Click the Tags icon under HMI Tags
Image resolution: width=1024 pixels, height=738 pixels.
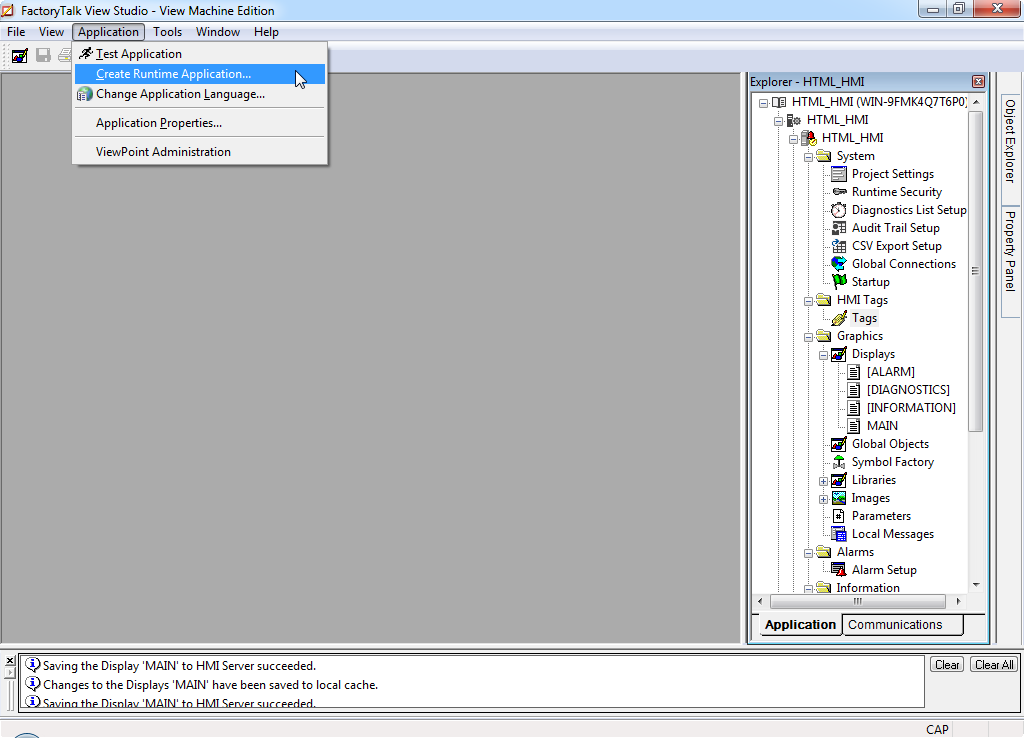click(839, 318)
